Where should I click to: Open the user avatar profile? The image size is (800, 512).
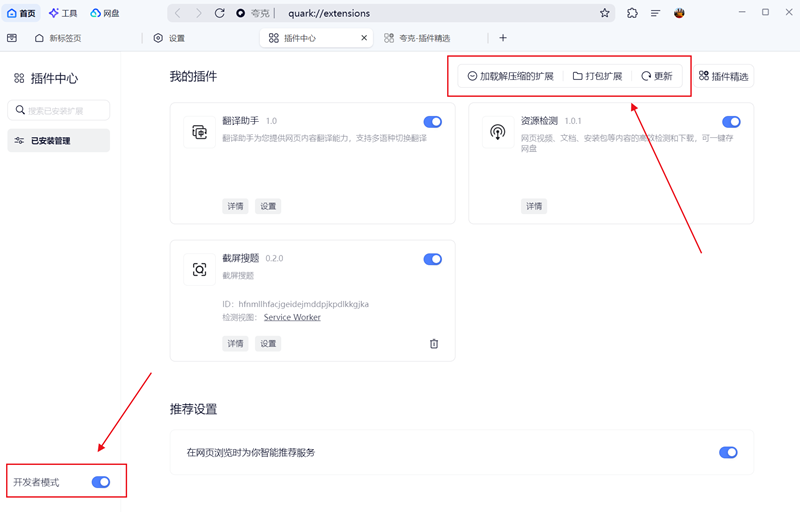679,13
